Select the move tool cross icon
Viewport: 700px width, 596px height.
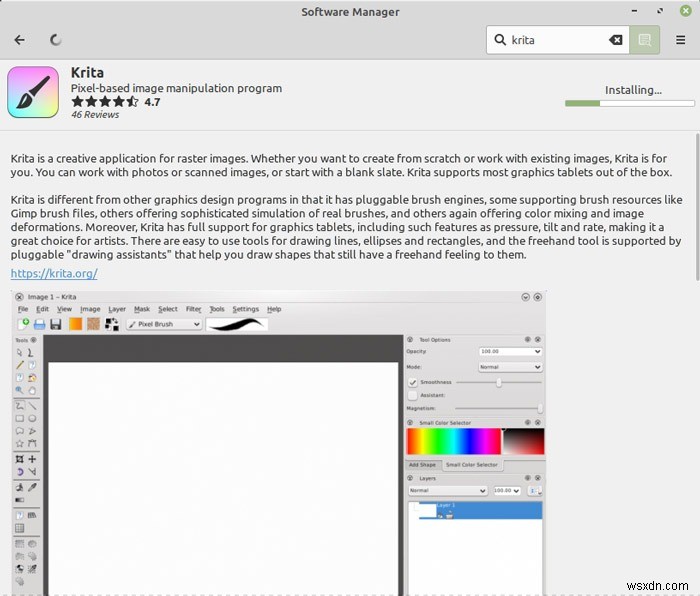[32, 459]
